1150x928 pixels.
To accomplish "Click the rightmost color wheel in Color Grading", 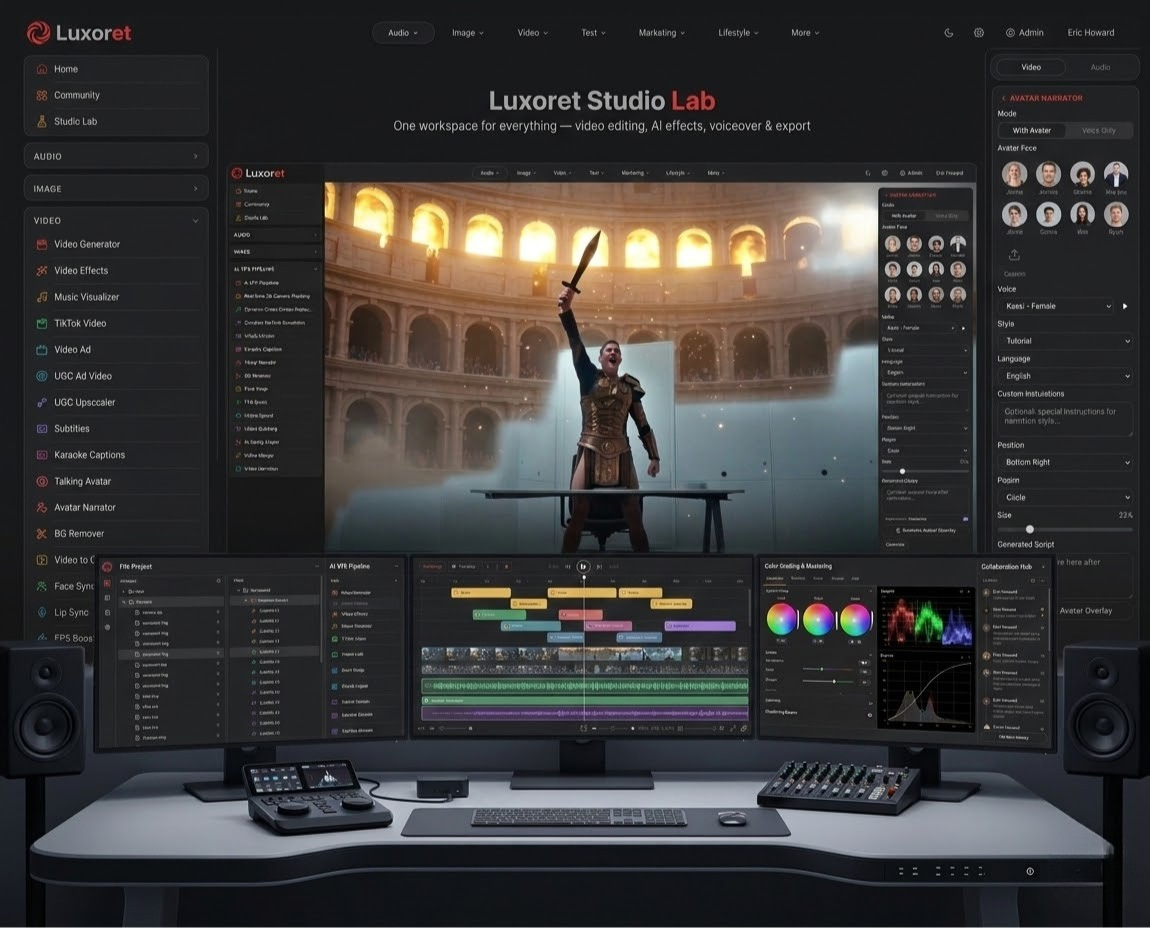I will (854, 620).
